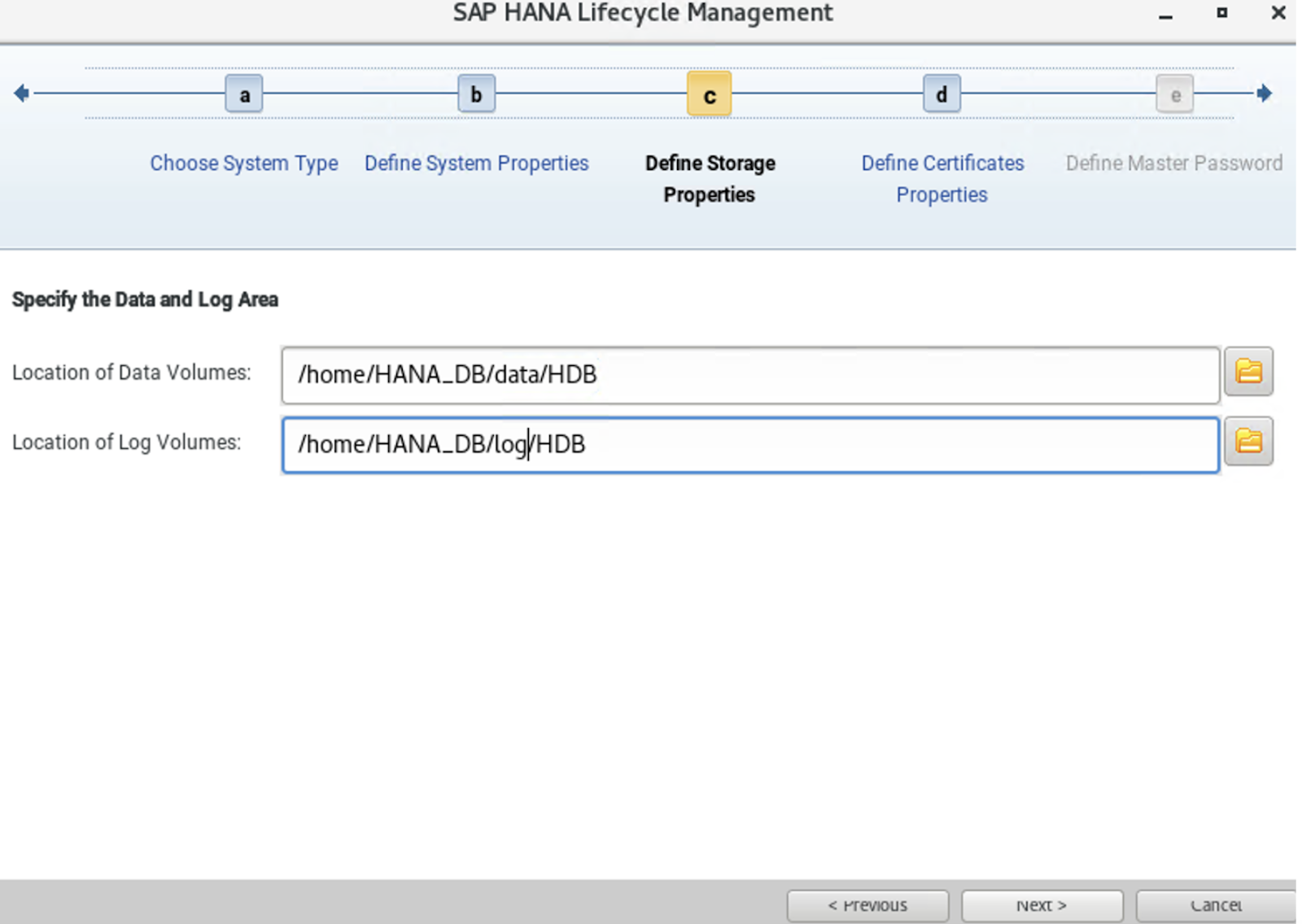Viewport: 1302px width, 924px height.
Task: Click the SAP HANA Lifecycle Management title
Action: click(x=643, y=13)
